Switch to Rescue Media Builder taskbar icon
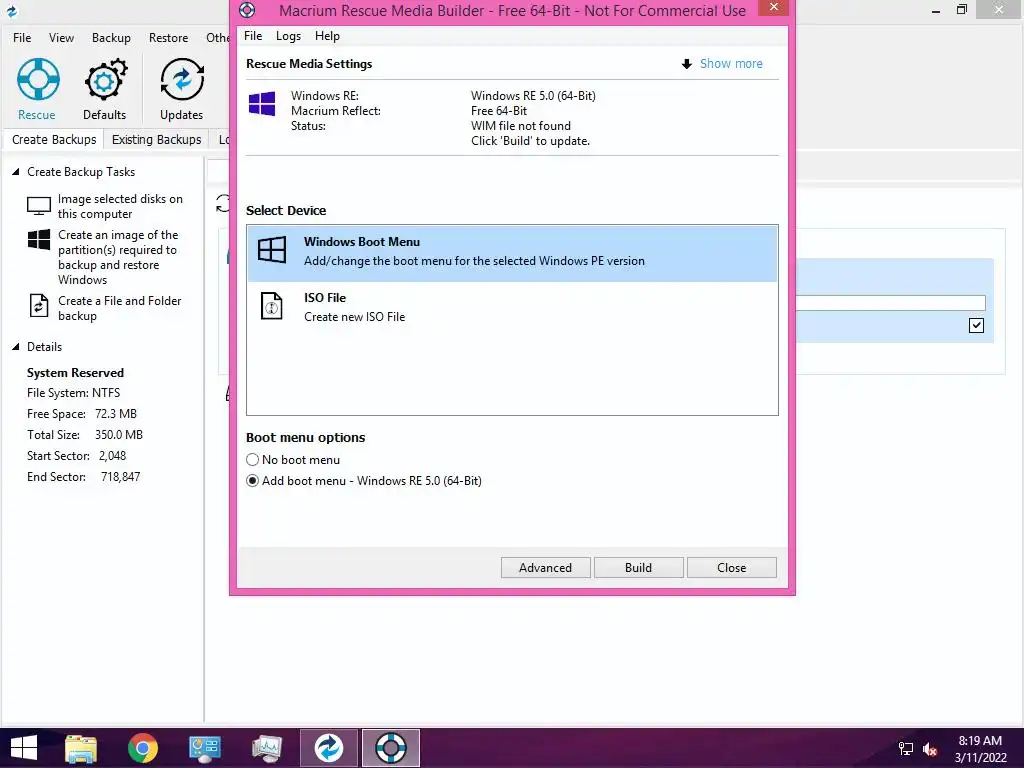The height and width of the screenshot is (768, 1024). pos(391,748)
